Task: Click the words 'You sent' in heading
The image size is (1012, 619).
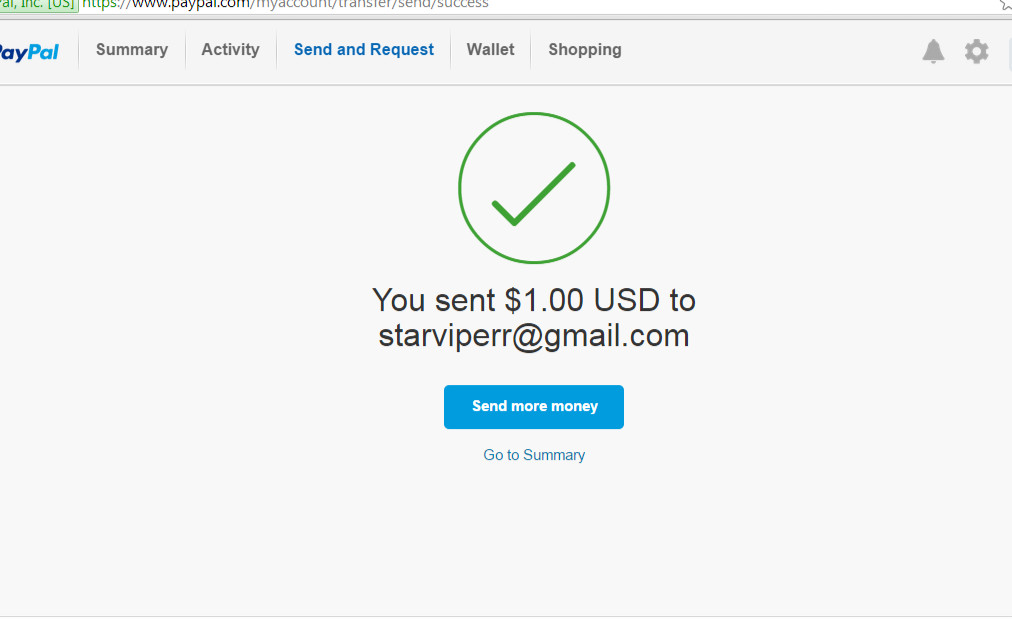Action: tap(434, 300)
